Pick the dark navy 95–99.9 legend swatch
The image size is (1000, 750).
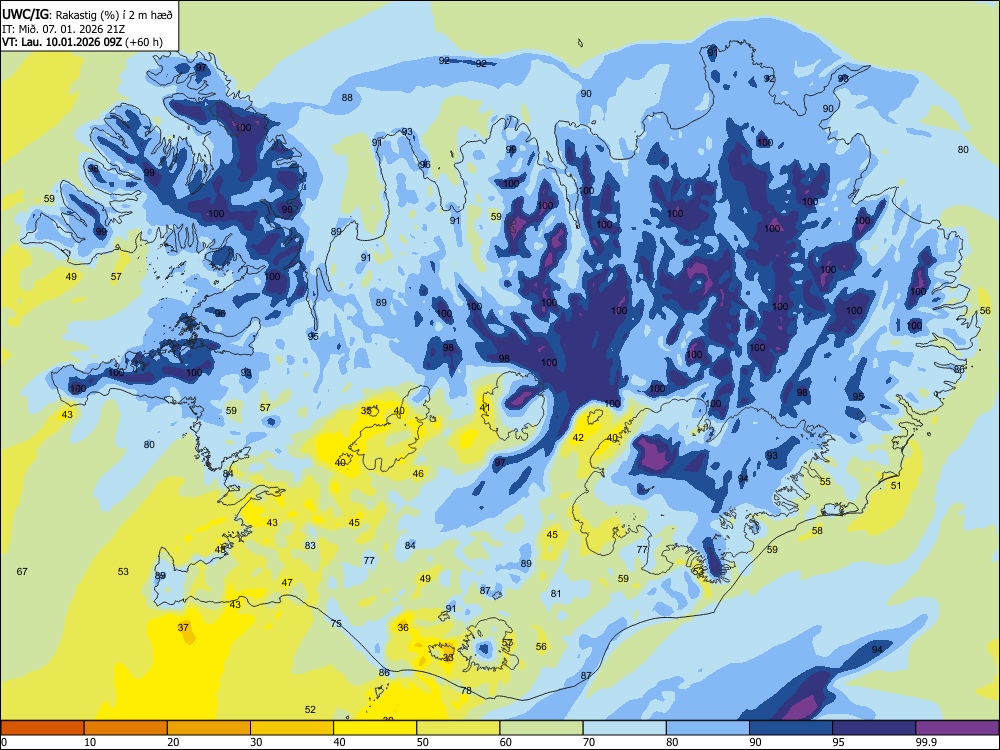[874, 728]
